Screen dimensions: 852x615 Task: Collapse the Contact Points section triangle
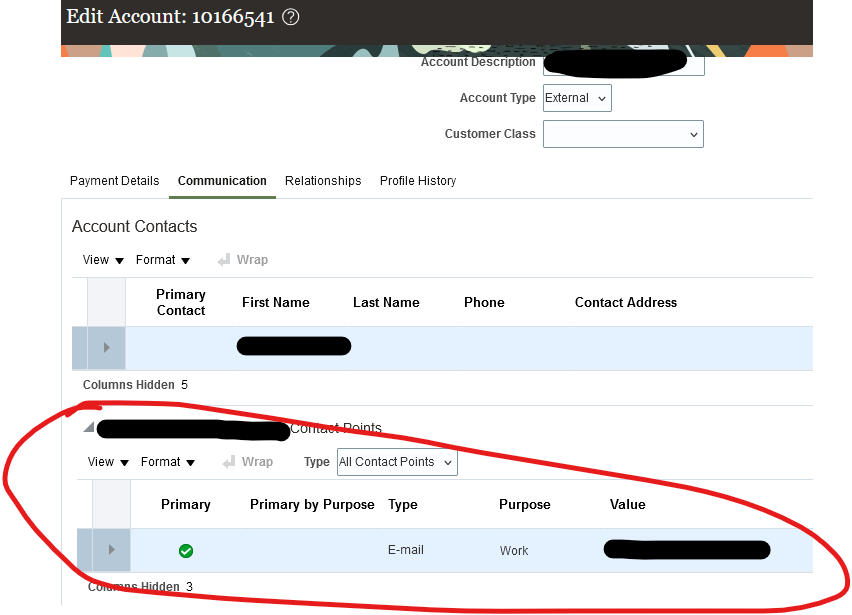tap(89, 428)
